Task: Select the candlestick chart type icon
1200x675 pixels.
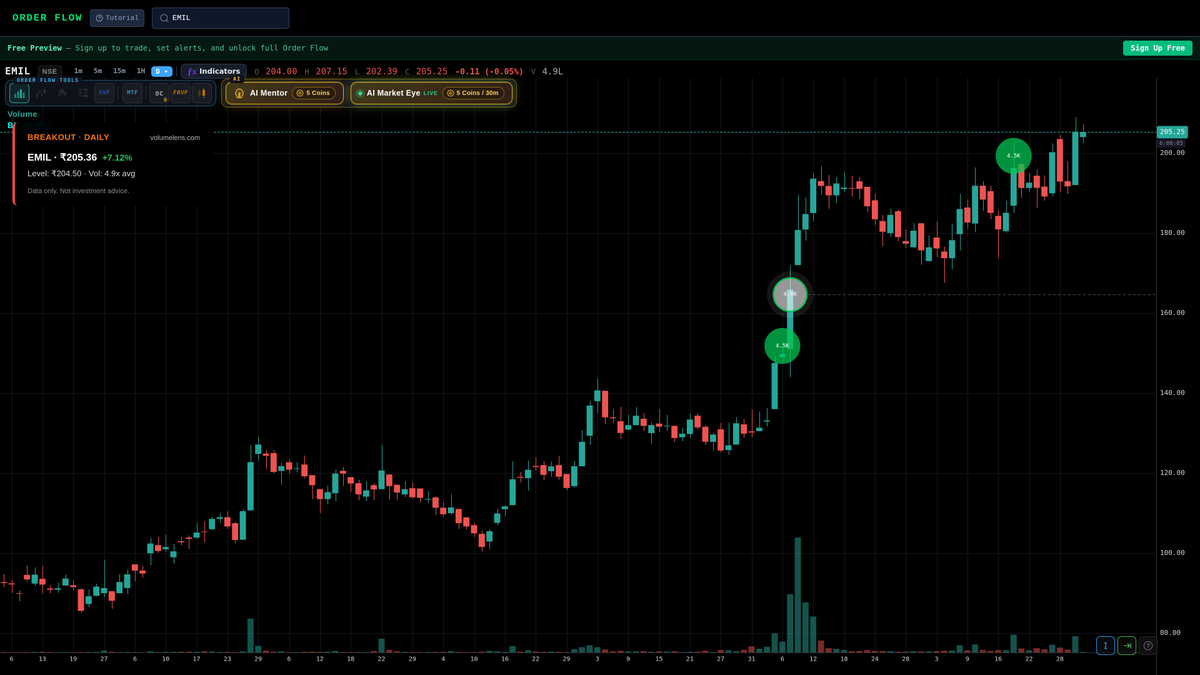Action: (x=202, y=93)
